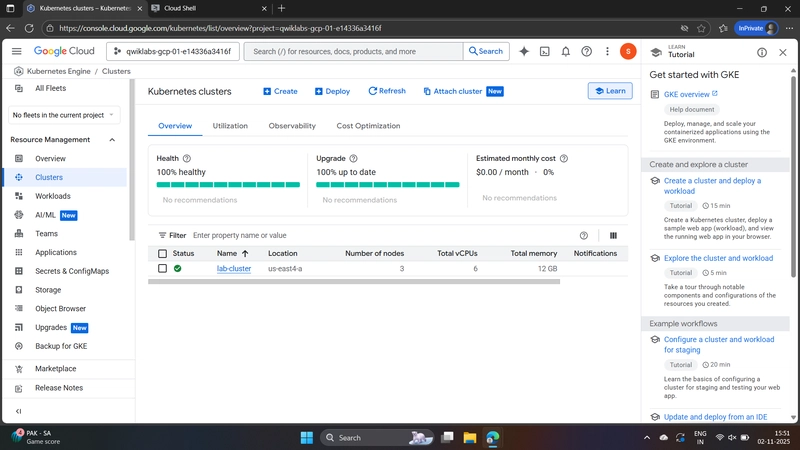Collapse the Resource Management section
This screenshot has width=800, height=450.
[112, 140]
